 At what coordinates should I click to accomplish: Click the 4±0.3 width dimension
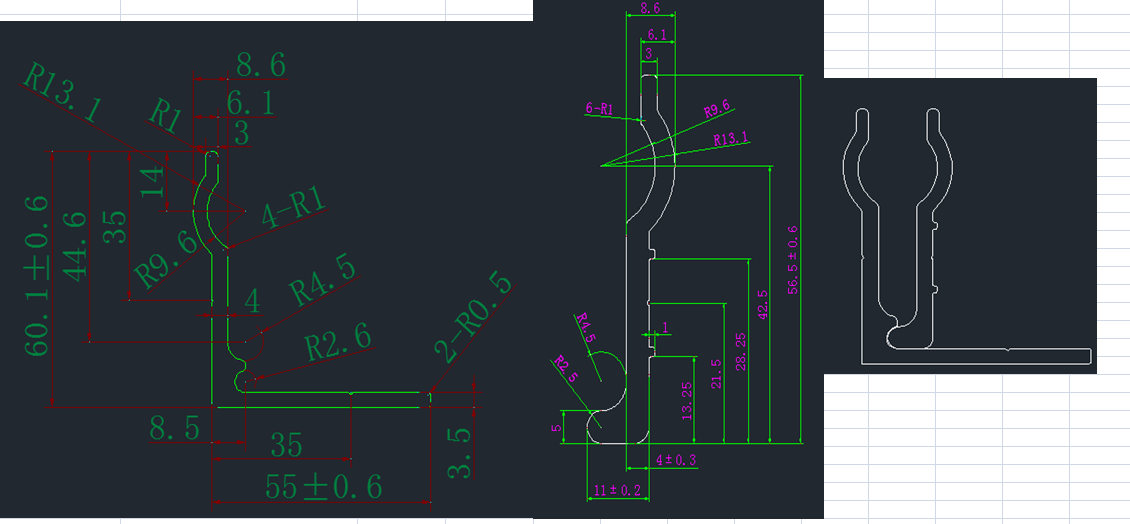pyautogui.click(x=676, y=461)
